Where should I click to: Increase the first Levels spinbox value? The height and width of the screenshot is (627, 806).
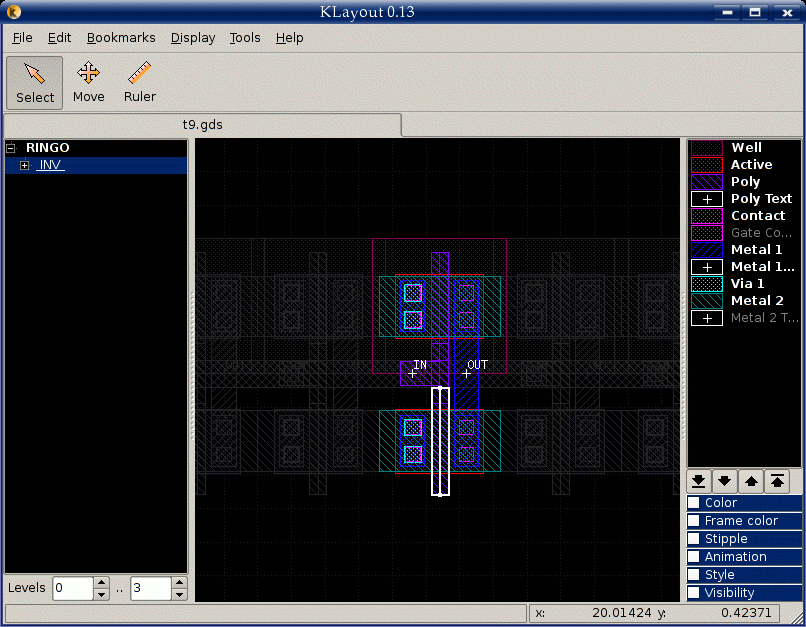tap(101, 583)
